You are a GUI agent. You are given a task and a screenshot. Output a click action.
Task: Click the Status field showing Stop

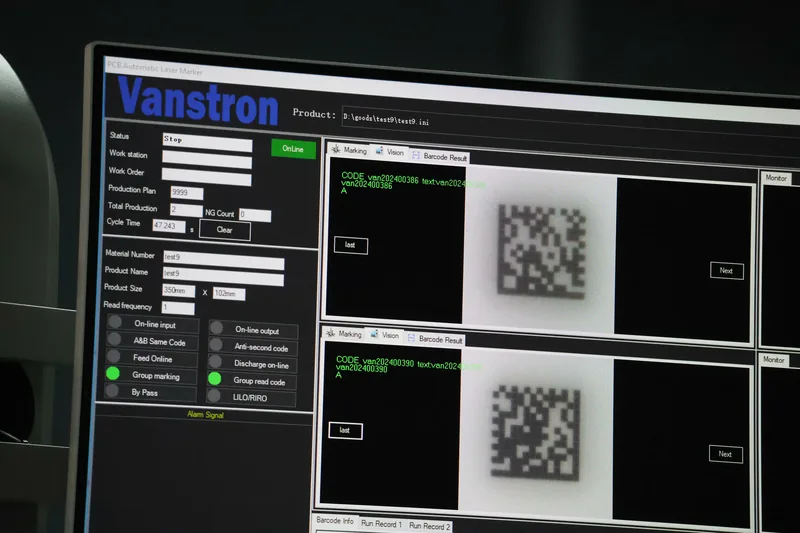[207, 142]
